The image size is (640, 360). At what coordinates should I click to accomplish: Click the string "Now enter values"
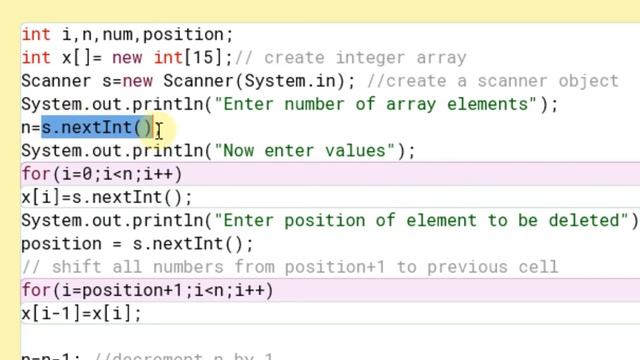[x=304, y=151]
